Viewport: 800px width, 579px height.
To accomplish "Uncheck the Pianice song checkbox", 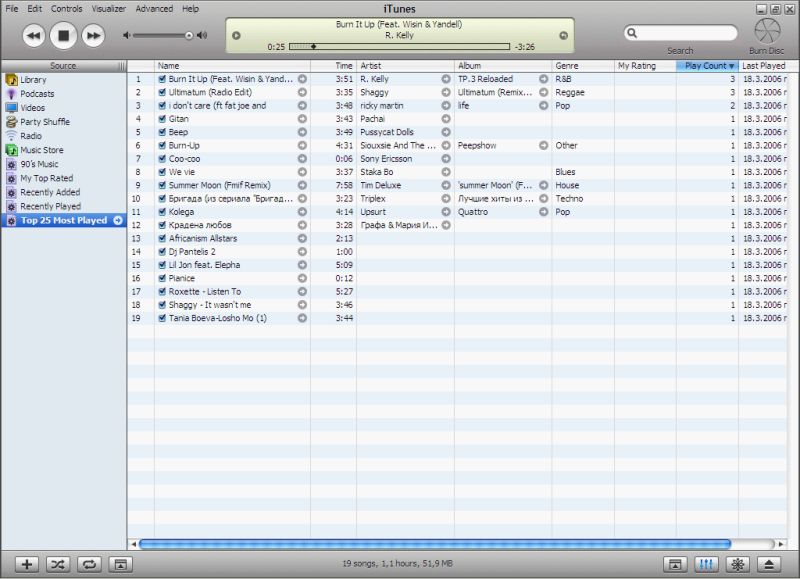I will pos(162,278).
